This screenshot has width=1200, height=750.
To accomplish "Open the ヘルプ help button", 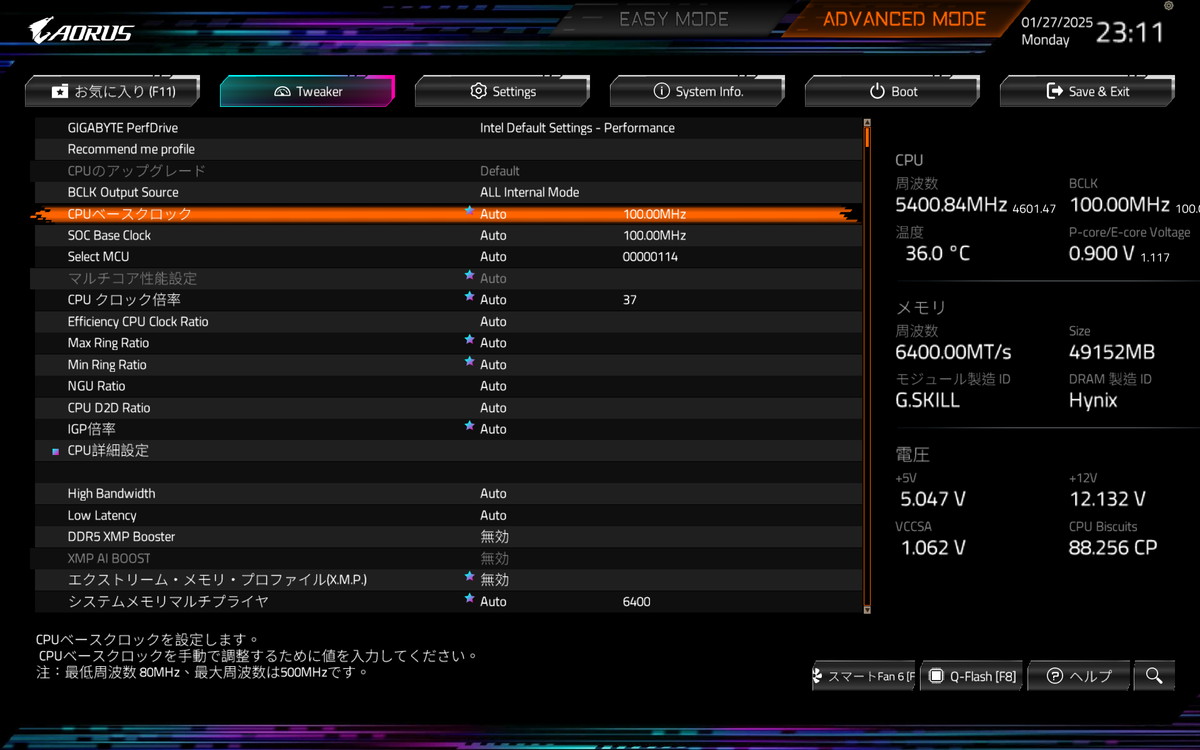I will click(x=1078, y=676).
